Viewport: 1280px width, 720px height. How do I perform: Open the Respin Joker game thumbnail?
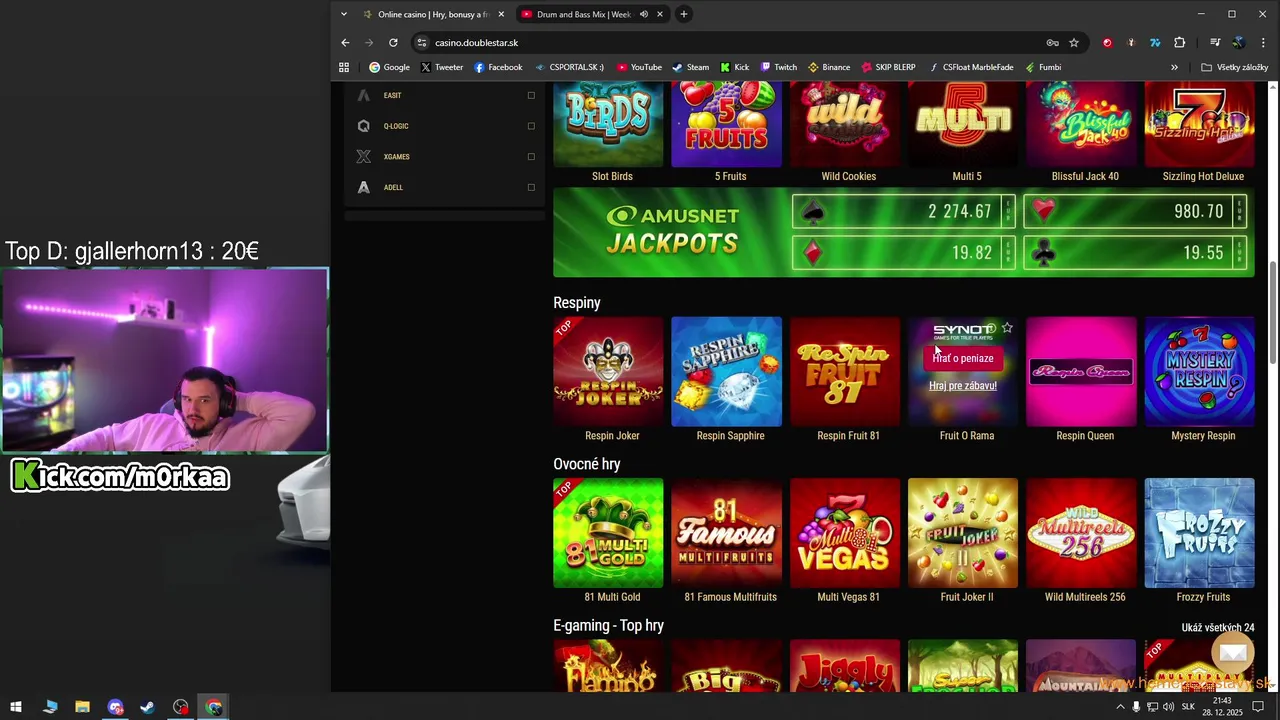(608, 372)
